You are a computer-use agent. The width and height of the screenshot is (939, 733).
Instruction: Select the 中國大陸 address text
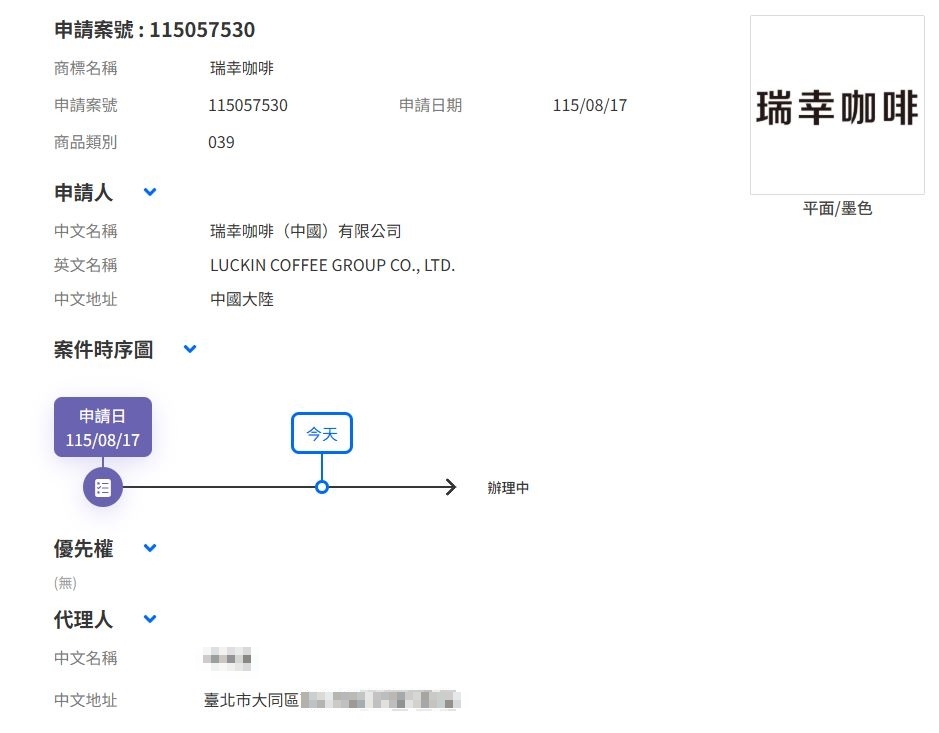[241, 299]
